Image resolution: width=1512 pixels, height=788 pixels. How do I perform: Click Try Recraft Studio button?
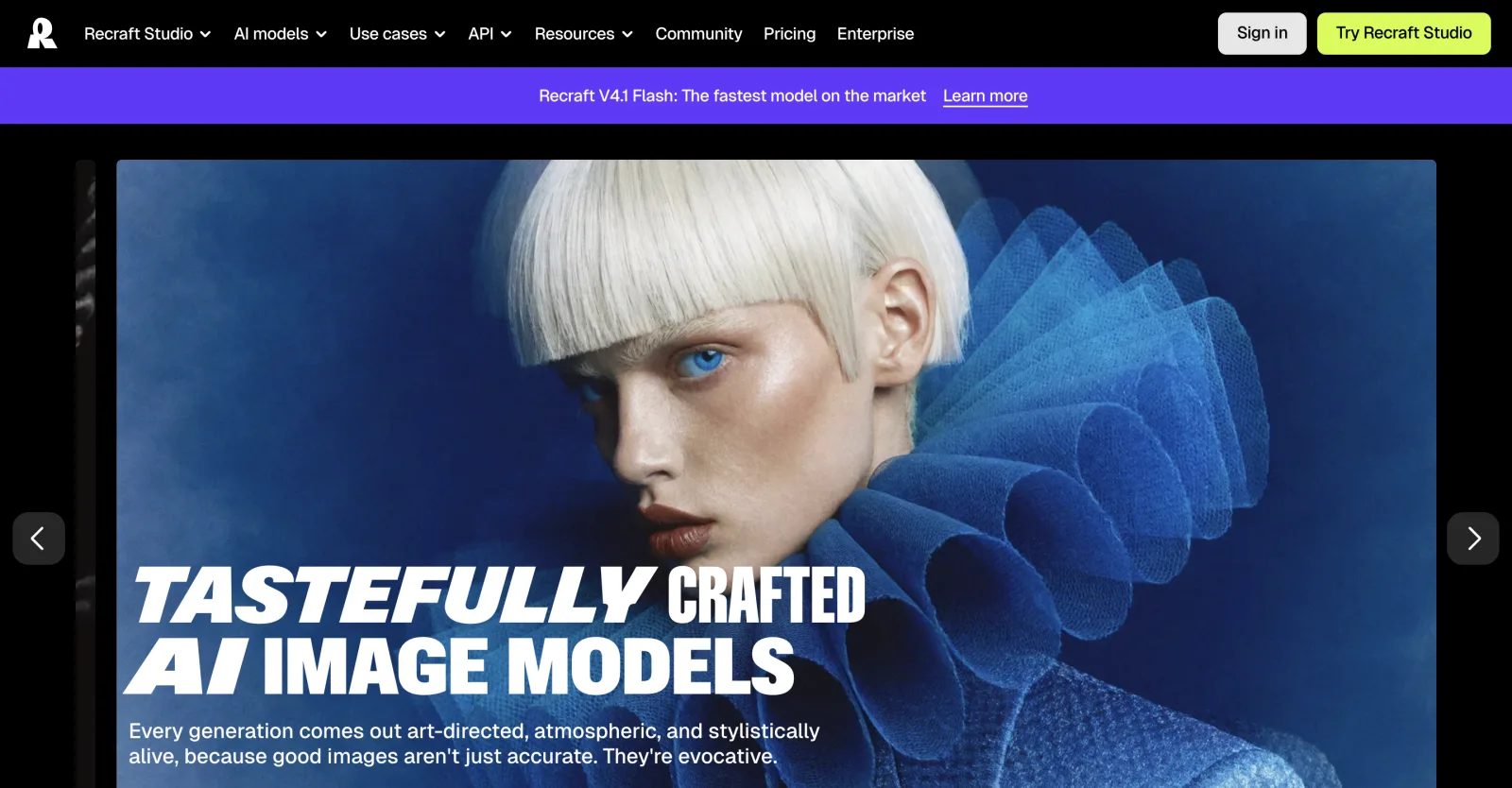[x=1403, y=33]
